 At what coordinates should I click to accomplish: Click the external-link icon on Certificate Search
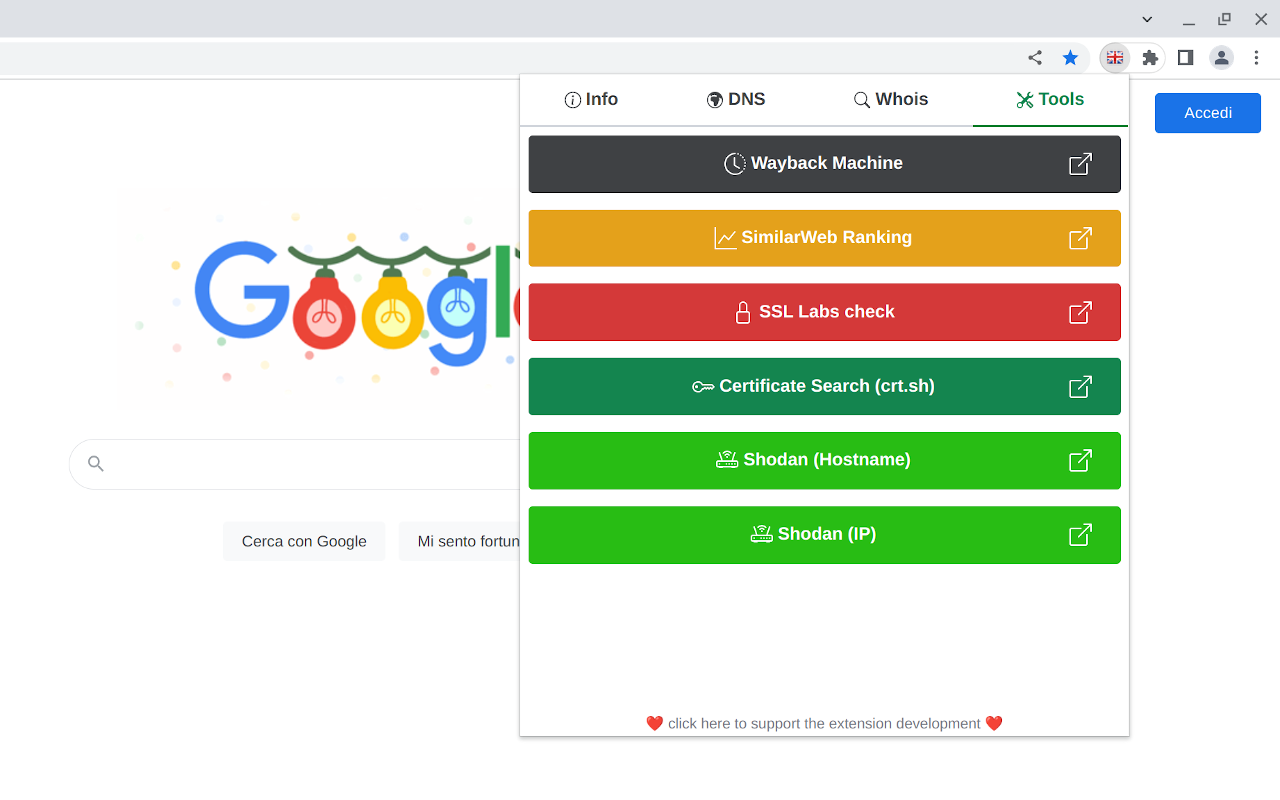[x=1080, y=386]
